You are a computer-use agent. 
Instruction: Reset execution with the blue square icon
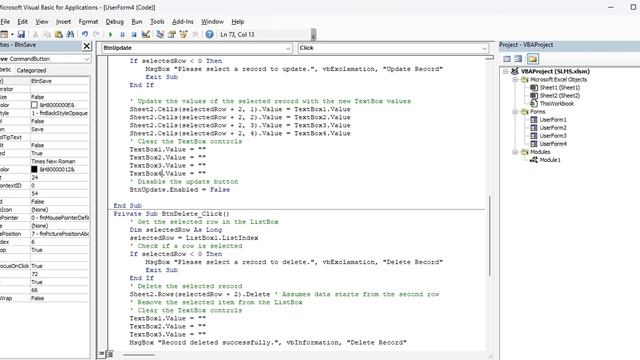coord(134,35)
